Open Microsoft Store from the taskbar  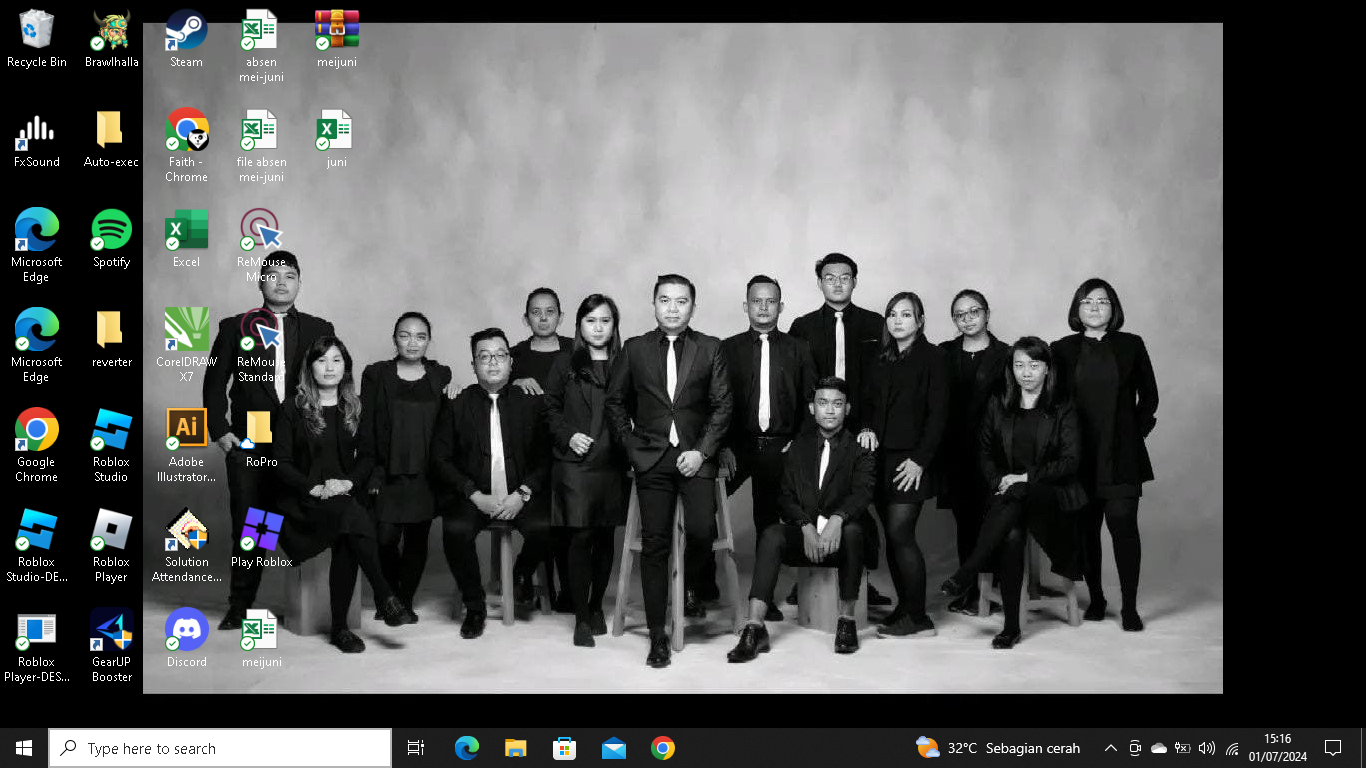564,748
